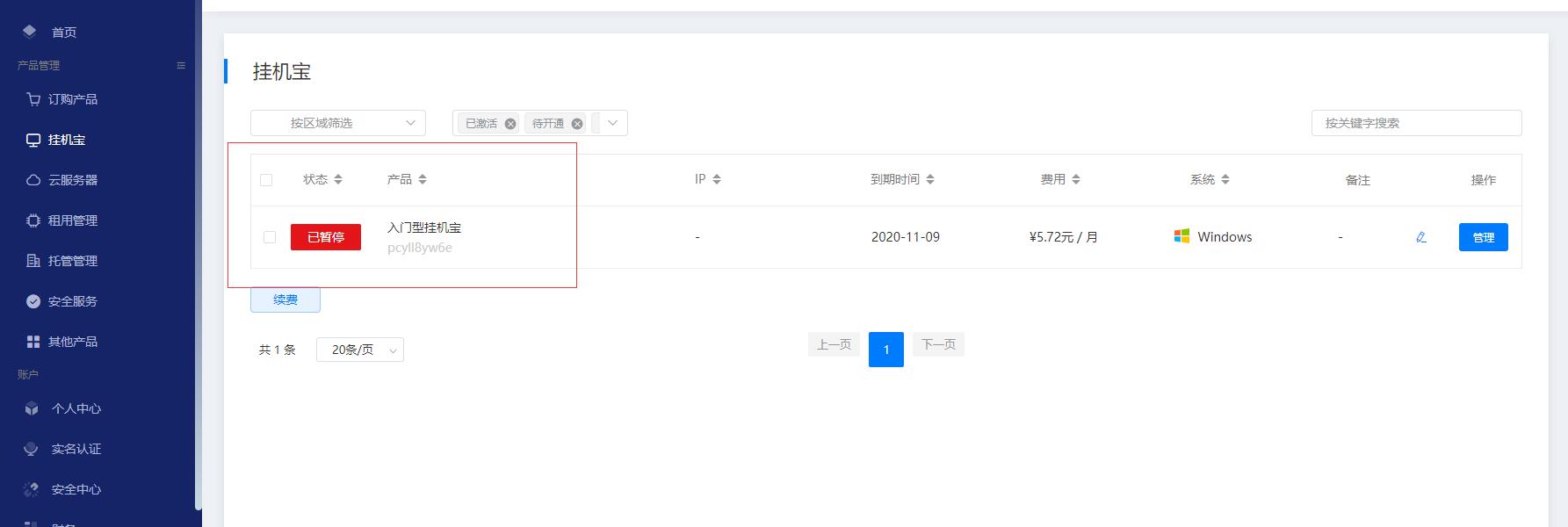
Task: Expand the status filter dropdown arrow
Action: (613, 123)
